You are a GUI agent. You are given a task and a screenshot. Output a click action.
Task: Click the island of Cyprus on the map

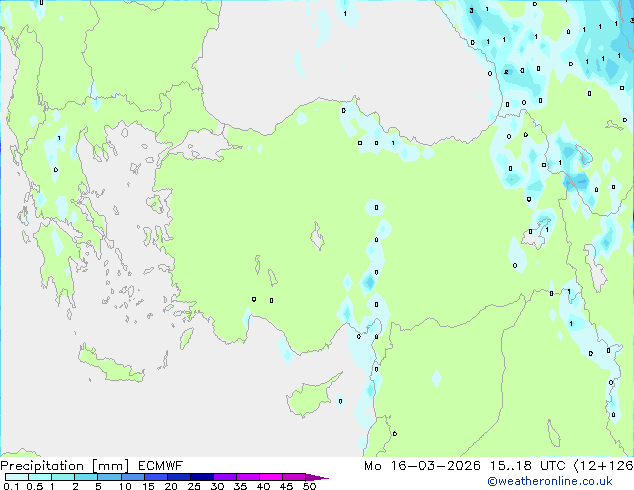(309, 398)
